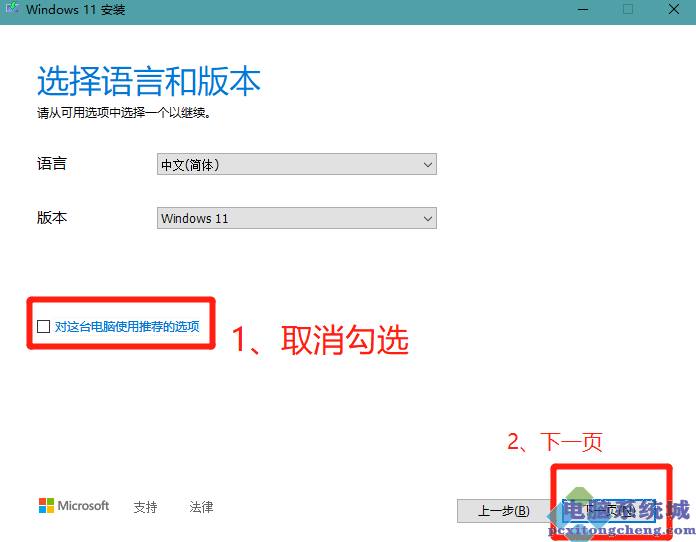The image size is (696, 542).
Task: Click the 上一步(B) button
Action: coord(503,511)
